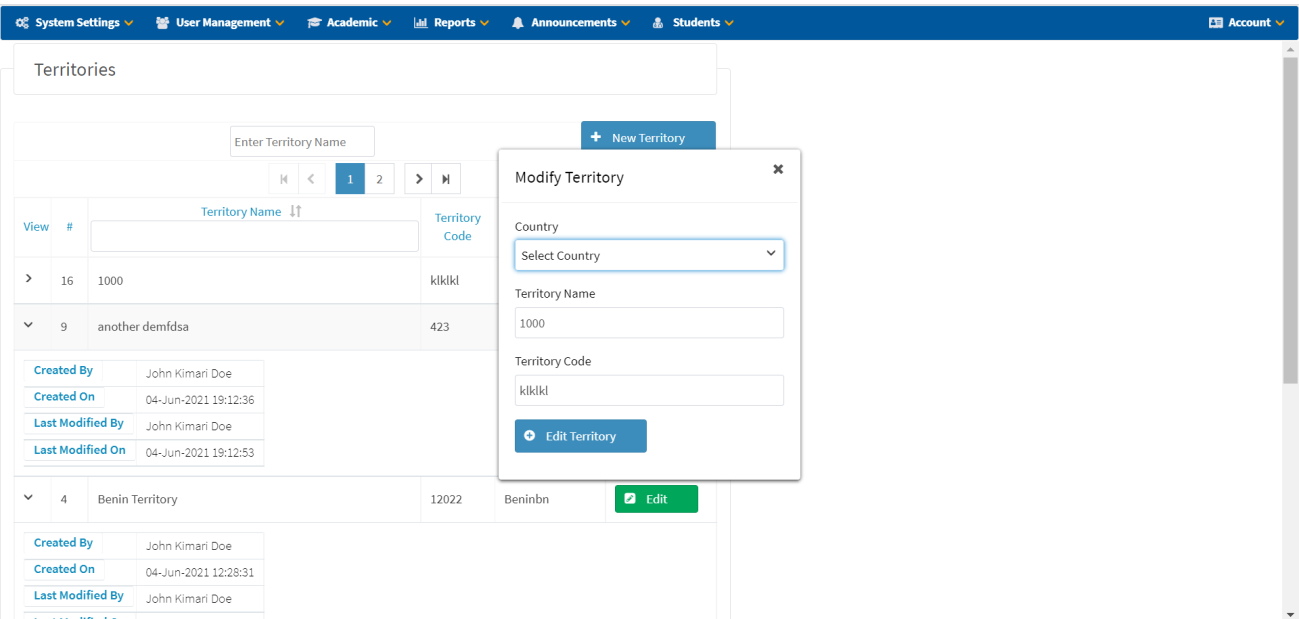Image resolution: width=1299 pixels, height=619 pixels.
Task: Open the Select Country dropdown
Action: (649, 255)
